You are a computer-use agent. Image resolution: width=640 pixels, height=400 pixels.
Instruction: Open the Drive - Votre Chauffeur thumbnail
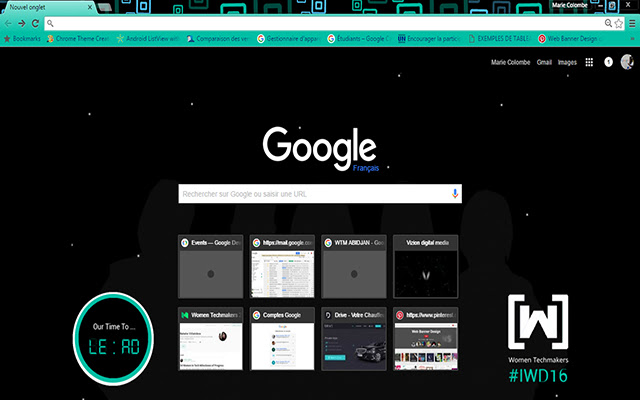tap(354, 339)
